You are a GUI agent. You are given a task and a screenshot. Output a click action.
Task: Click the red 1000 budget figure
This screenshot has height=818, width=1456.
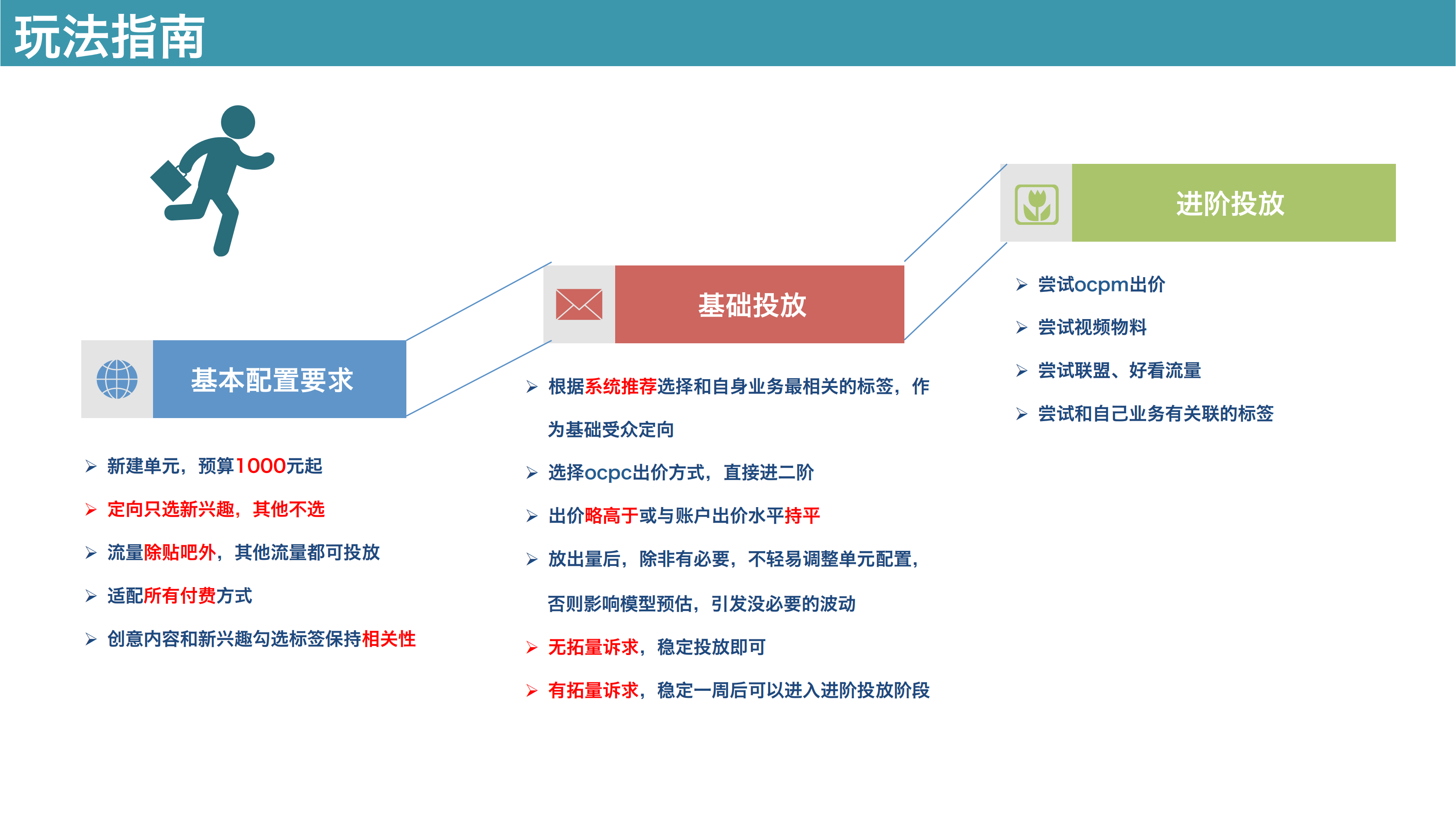[x=260, y=467]
